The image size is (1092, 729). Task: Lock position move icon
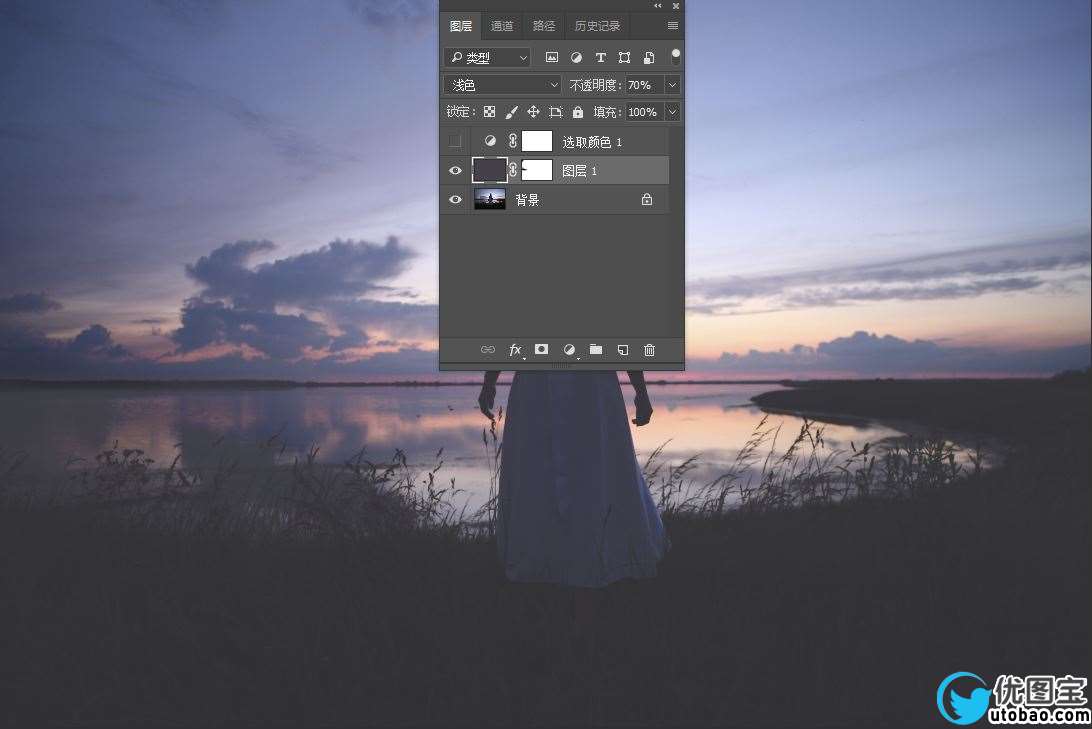tap(533, 112)
